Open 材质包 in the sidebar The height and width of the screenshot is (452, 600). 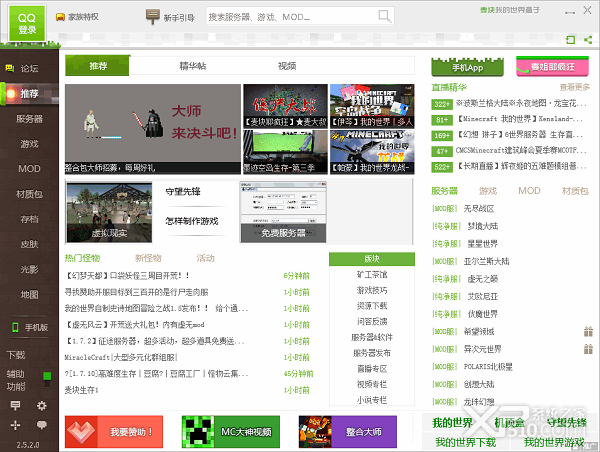point(29,194)
